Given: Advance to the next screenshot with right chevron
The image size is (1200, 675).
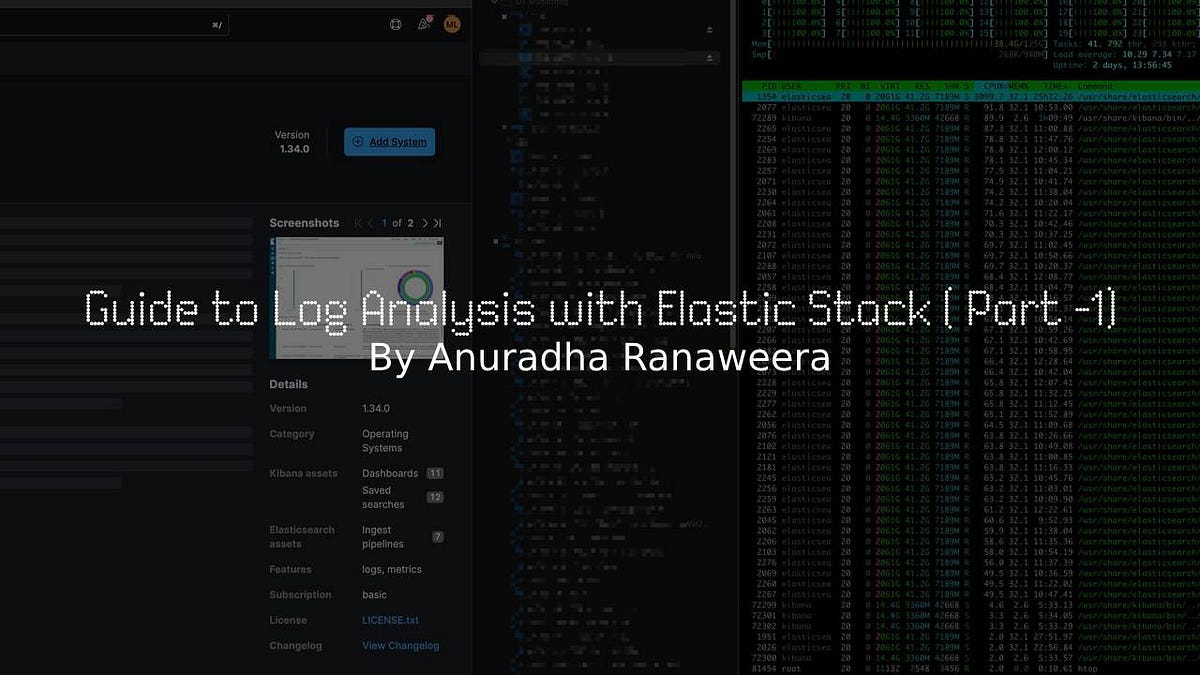Looking at the screenshot, I should pos(423,223).
